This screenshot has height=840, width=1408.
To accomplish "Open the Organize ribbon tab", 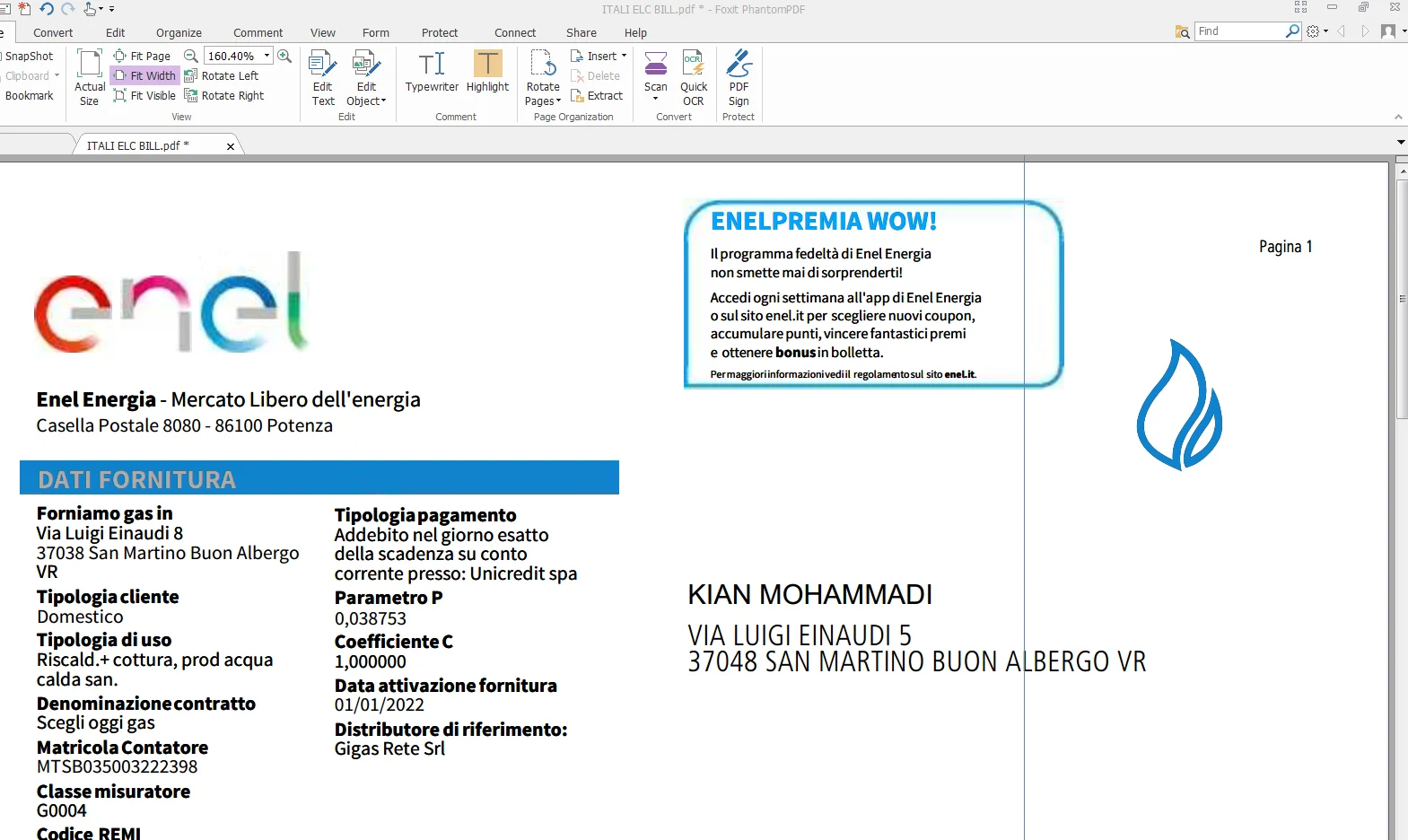I will (x=179, y=33).
